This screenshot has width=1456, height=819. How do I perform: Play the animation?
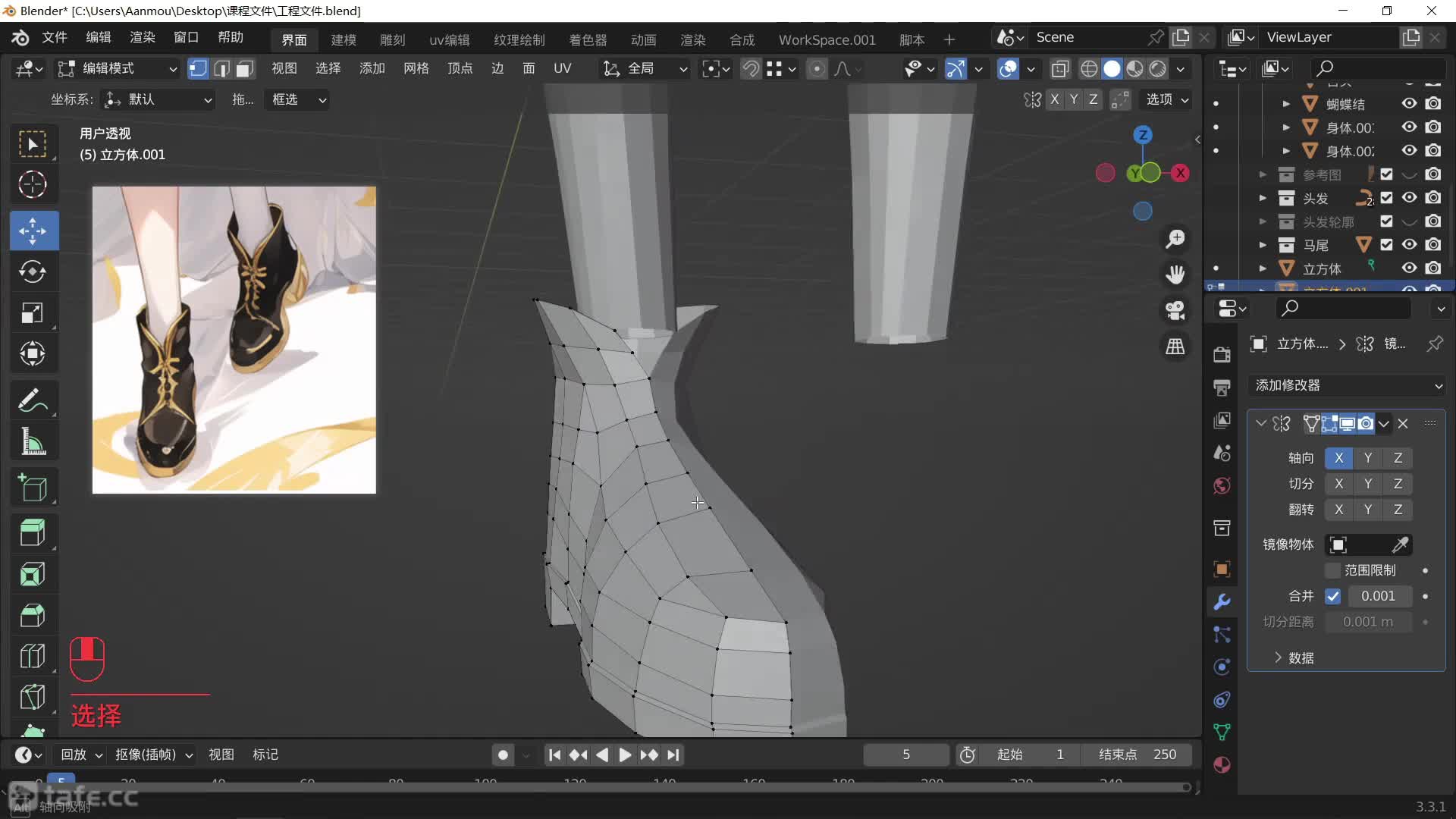(625, 755)
